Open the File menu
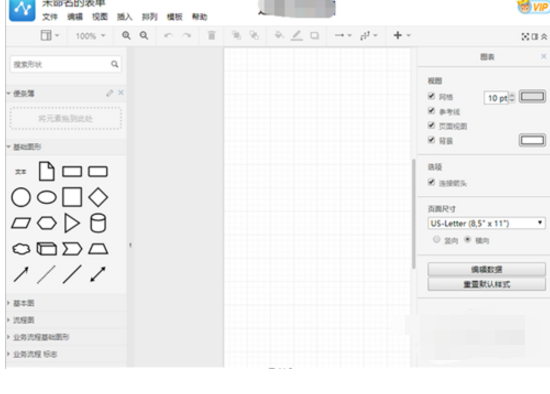550x394 pixels. click(49, 17)
